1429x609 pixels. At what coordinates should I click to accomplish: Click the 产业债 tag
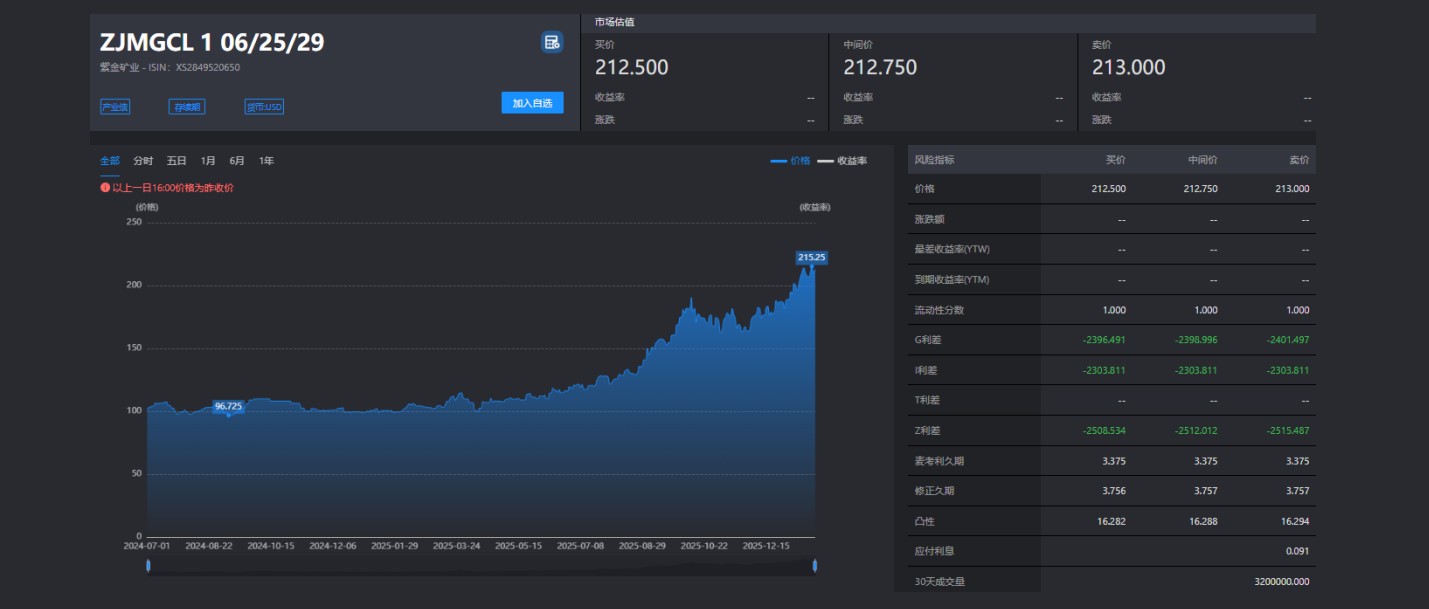click(115, 106)
